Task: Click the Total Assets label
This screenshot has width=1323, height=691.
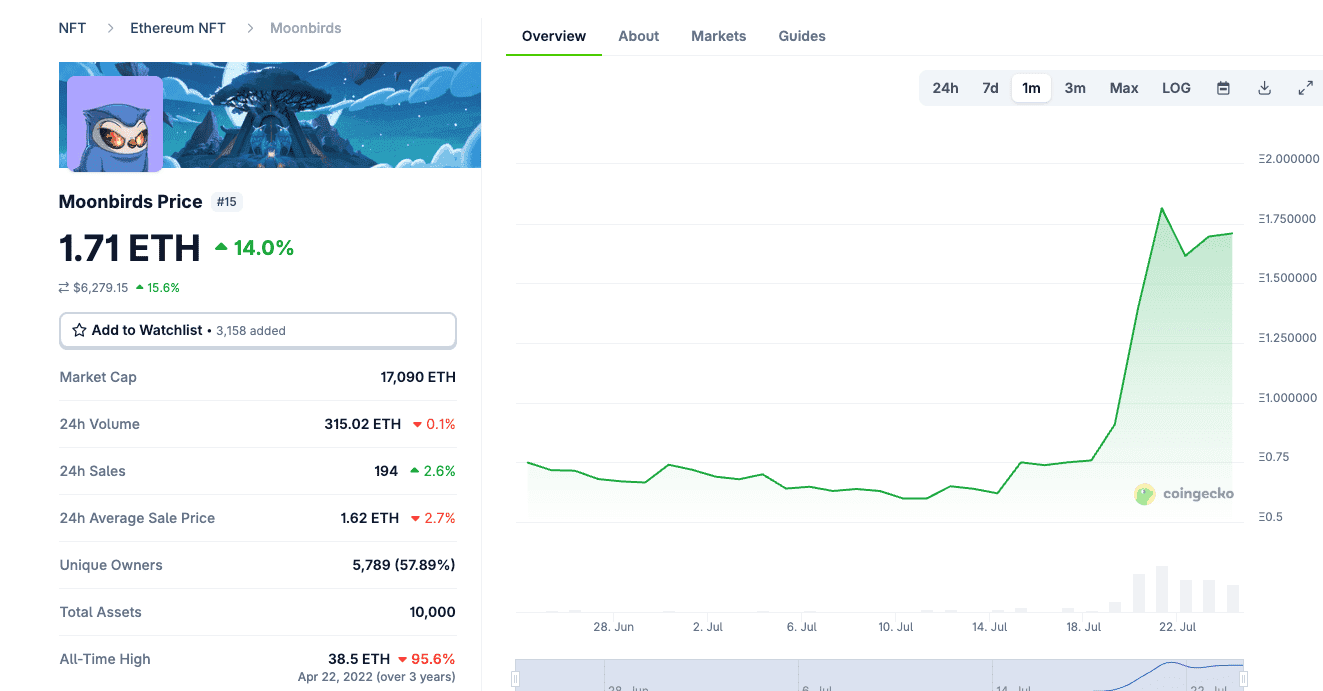Action: coord(101,612)
